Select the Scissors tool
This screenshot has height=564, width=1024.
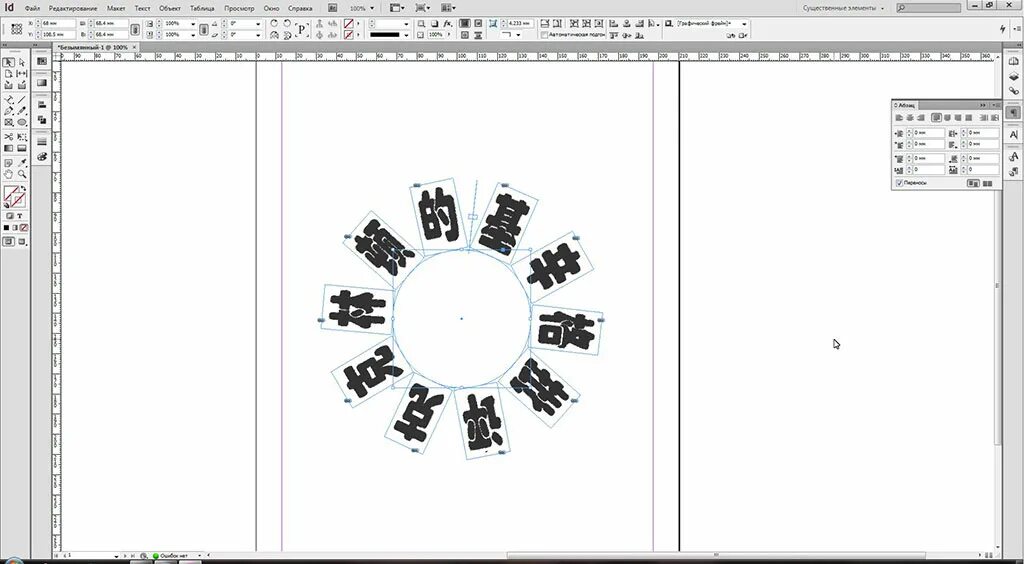8,137
